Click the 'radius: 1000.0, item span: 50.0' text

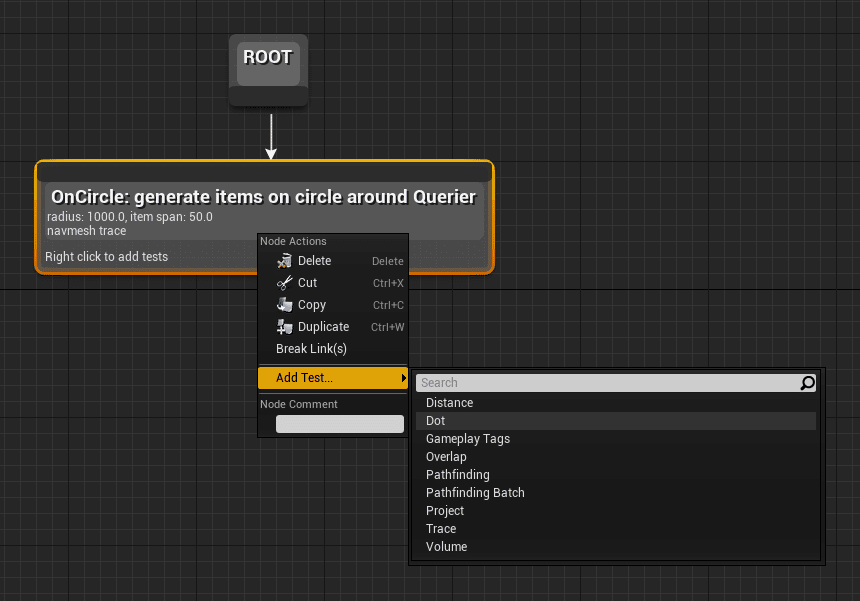coord(129,217)
